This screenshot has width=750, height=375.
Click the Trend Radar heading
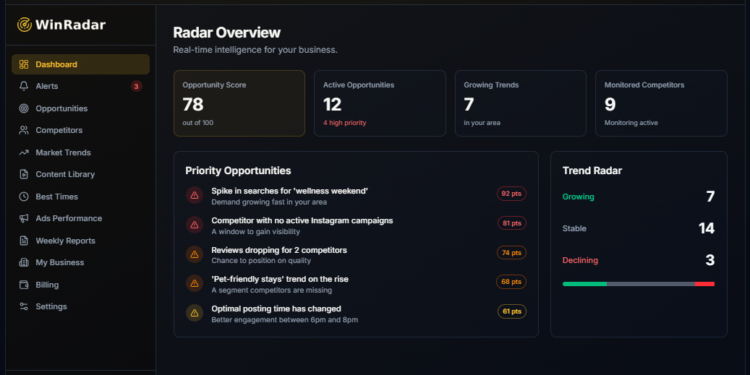pyautogui.click(x=592, y=170)
